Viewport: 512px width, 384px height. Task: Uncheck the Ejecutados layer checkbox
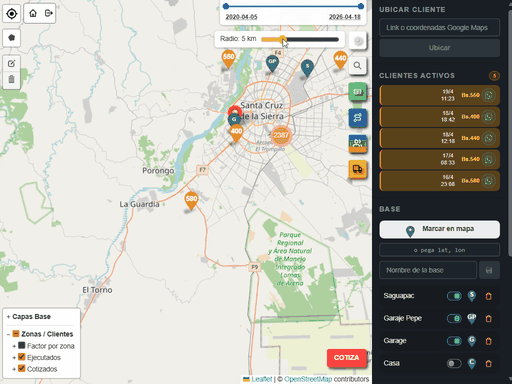[x=22, y=357]
